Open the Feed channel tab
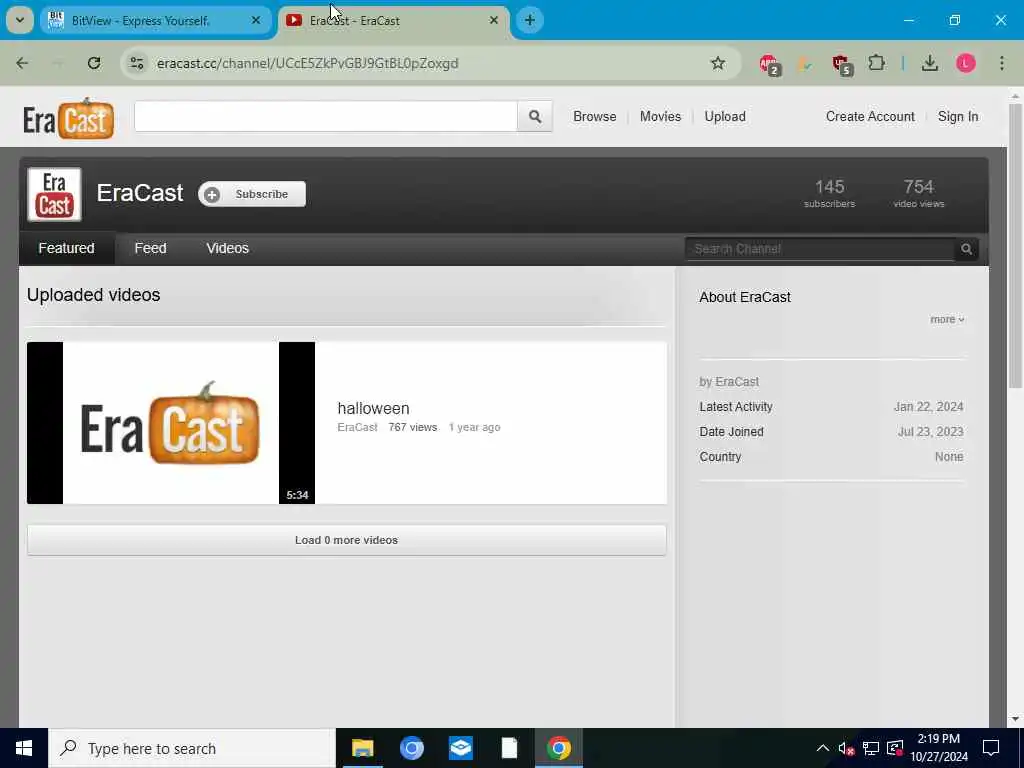1024x768 pixels. 150,248
